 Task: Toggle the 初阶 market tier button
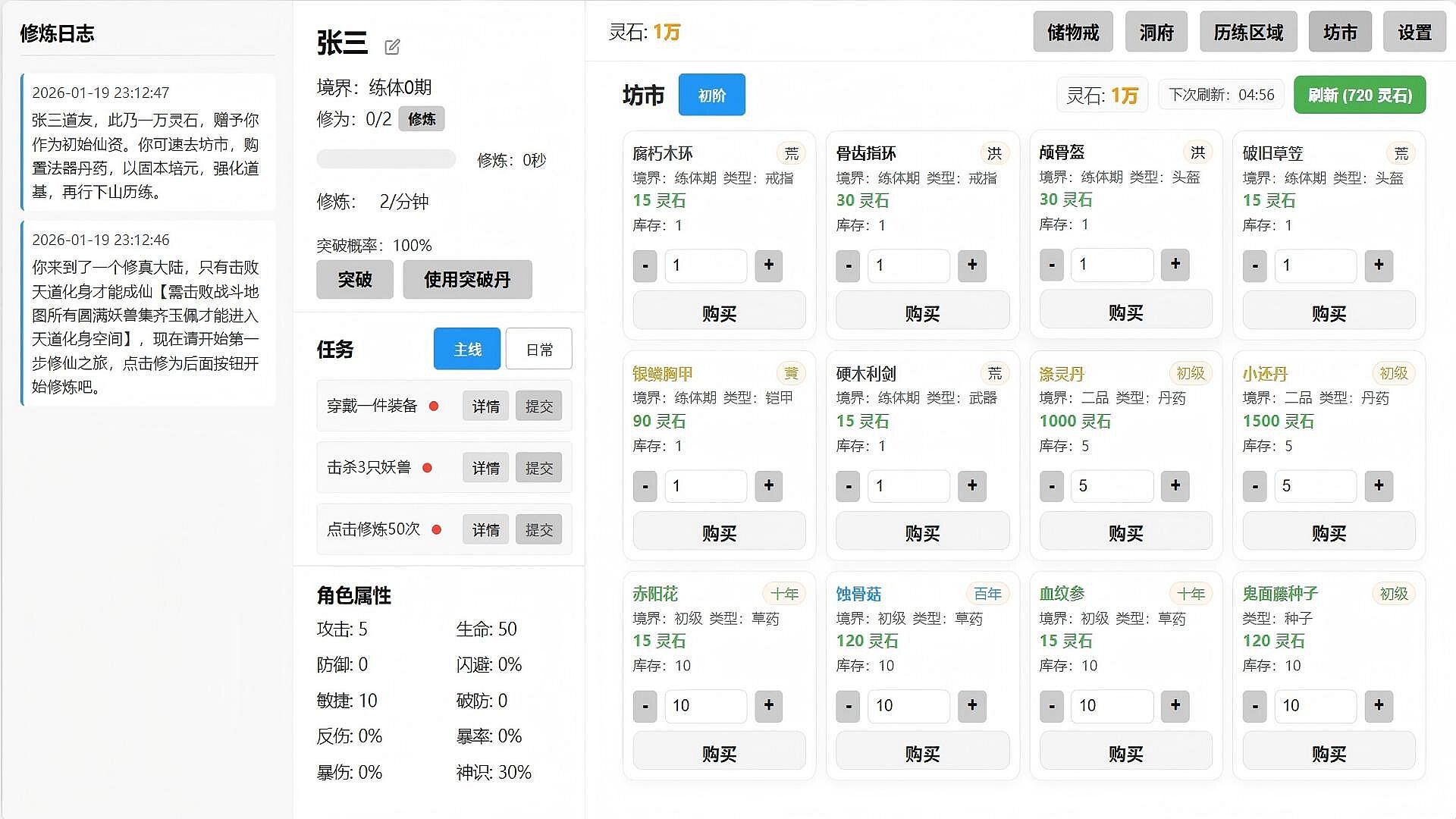tap(711, 96)
